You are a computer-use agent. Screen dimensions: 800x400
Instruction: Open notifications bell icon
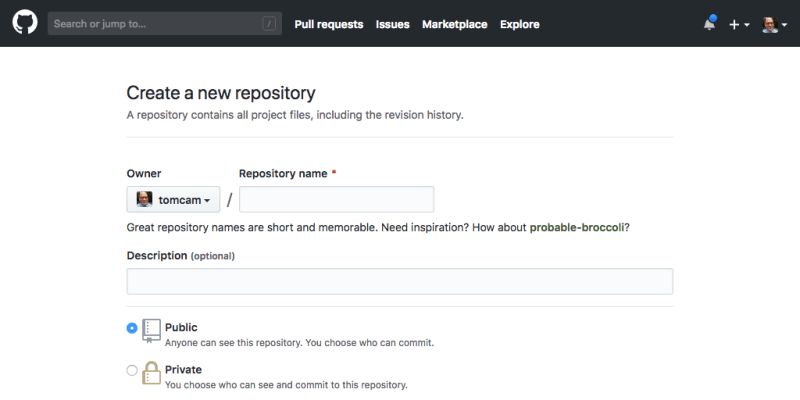point(709,24)
